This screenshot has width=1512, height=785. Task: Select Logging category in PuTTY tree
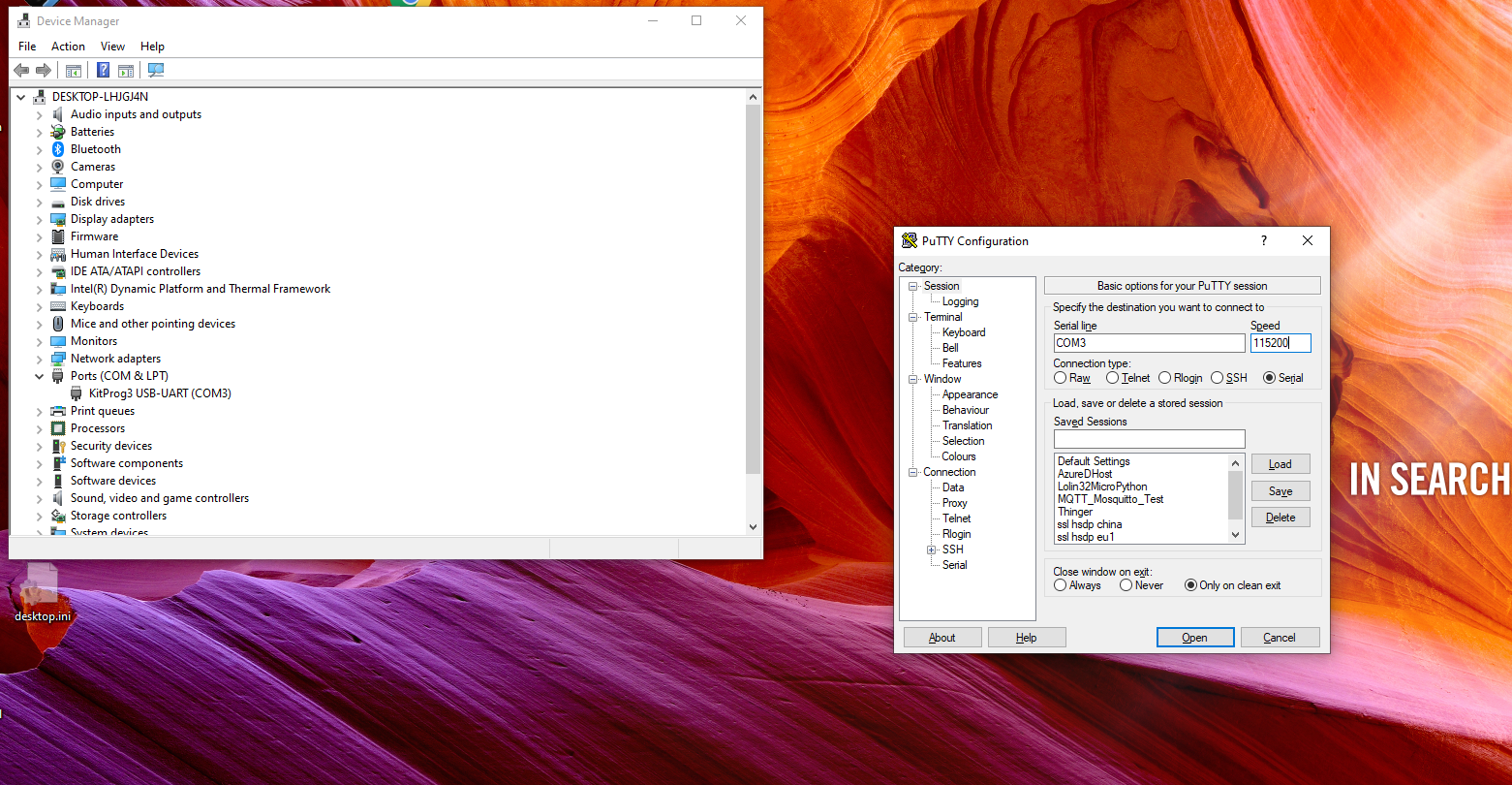[x=960, y=301]
